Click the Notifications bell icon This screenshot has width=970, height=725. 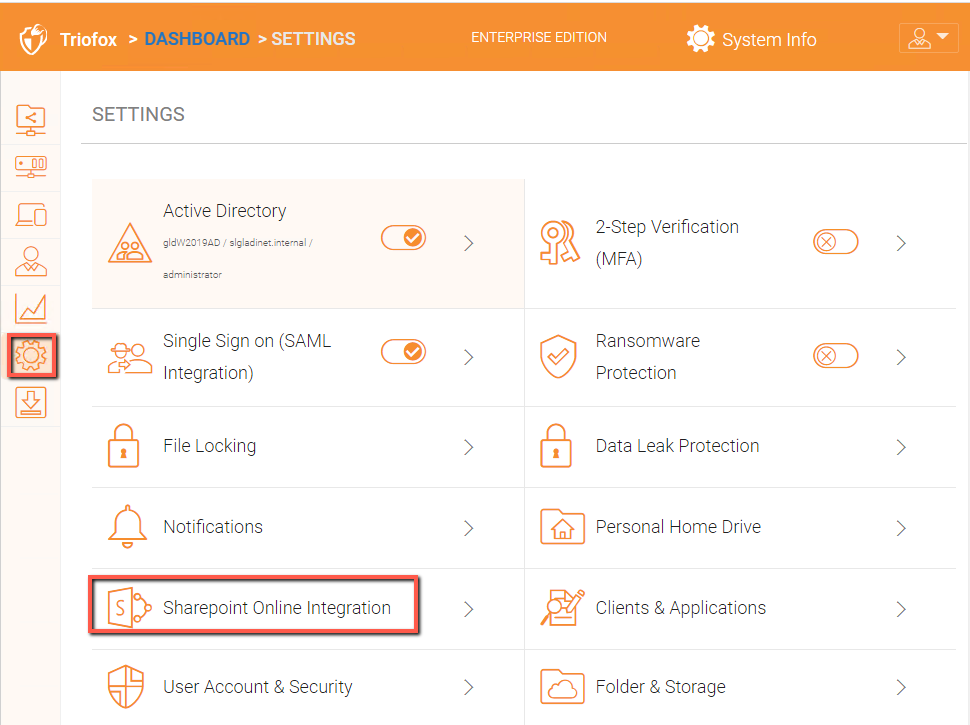click(127, 526)
